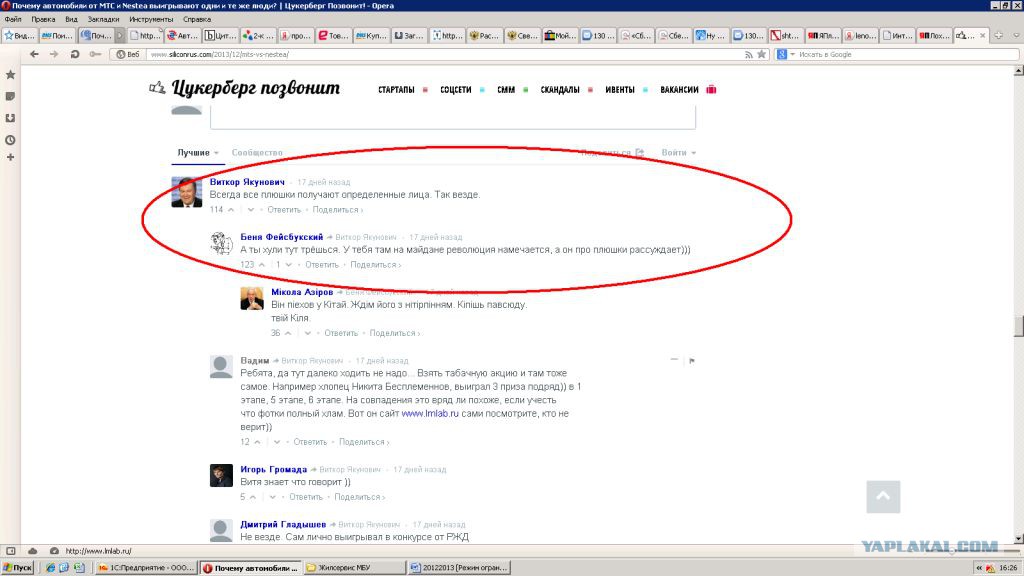The image size is (1024, 576).
Task: Toggle the panel button in the status bar
Action: pyautogui.click(x=11, y=551)
